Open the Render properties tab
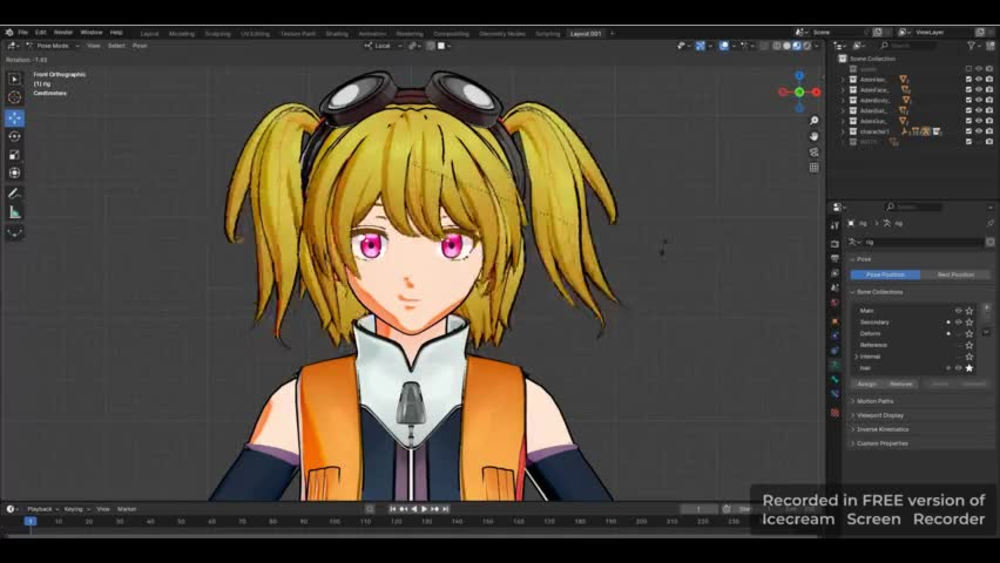This screenshot has width=1000, height=563. click(835, 244)
